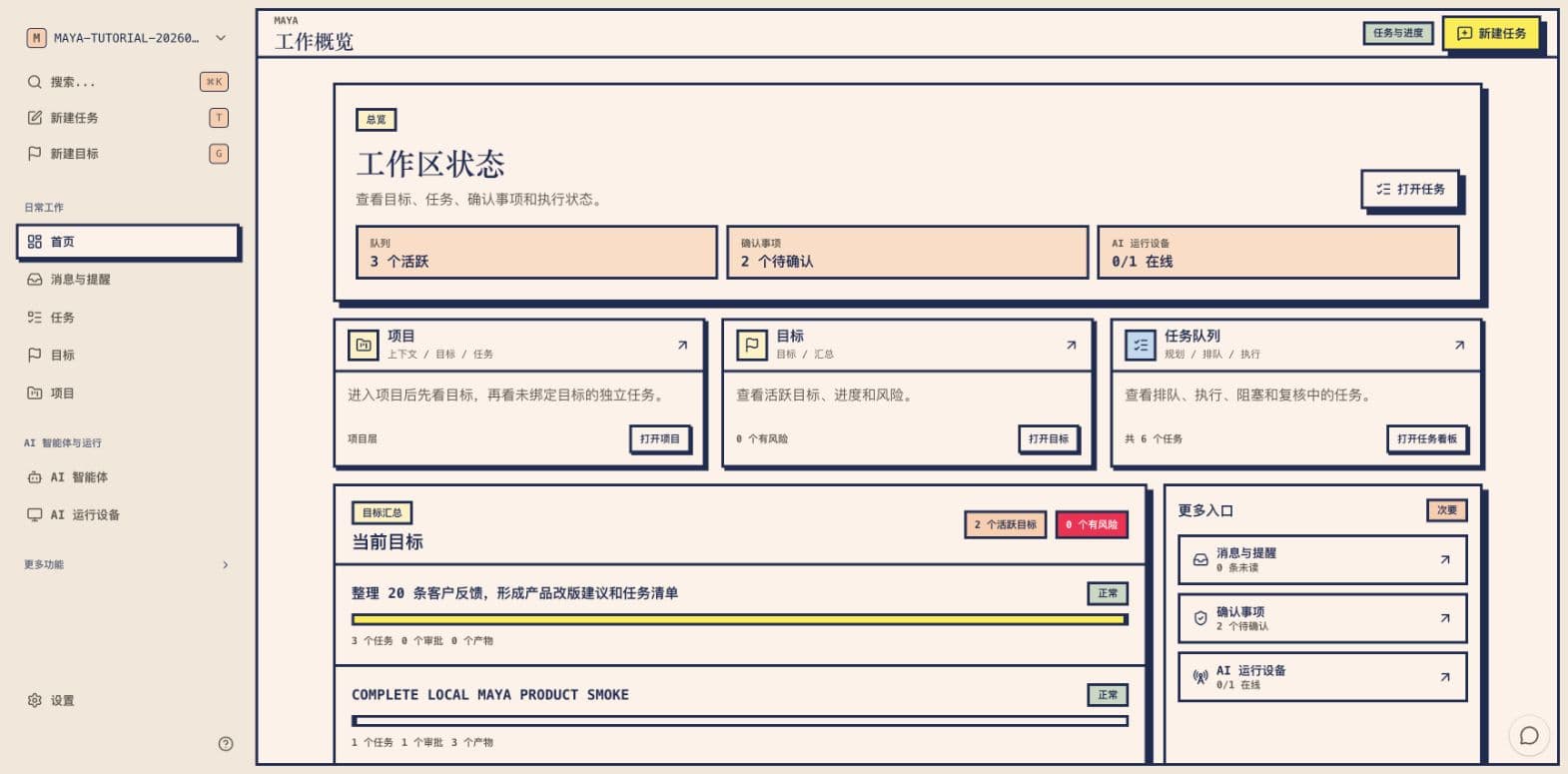Click the 打开项目 button

pyautogui.click(x=659, y=438)
